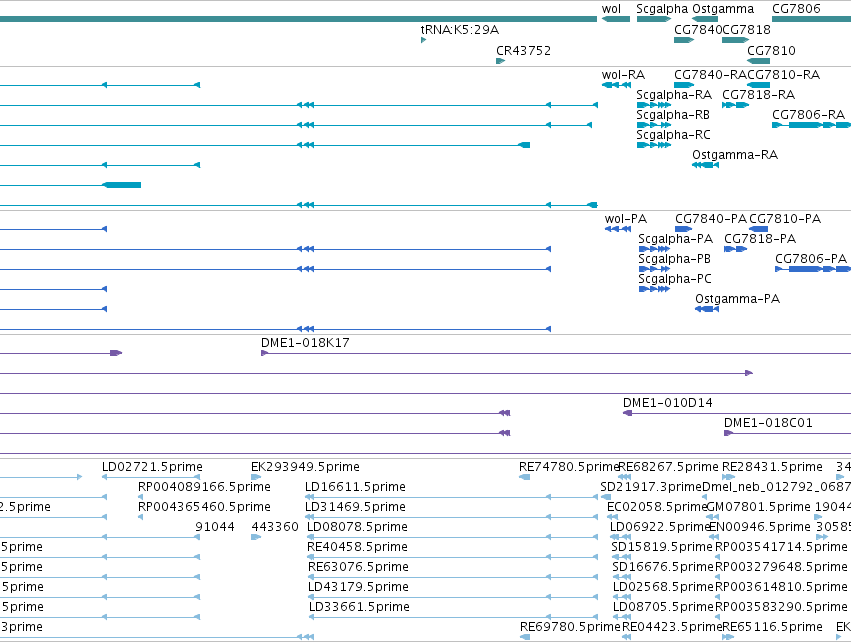The width and height of the screenshot is (851, 642).
Task: Click the RP003541714.5prime label text
Action: 781,546
